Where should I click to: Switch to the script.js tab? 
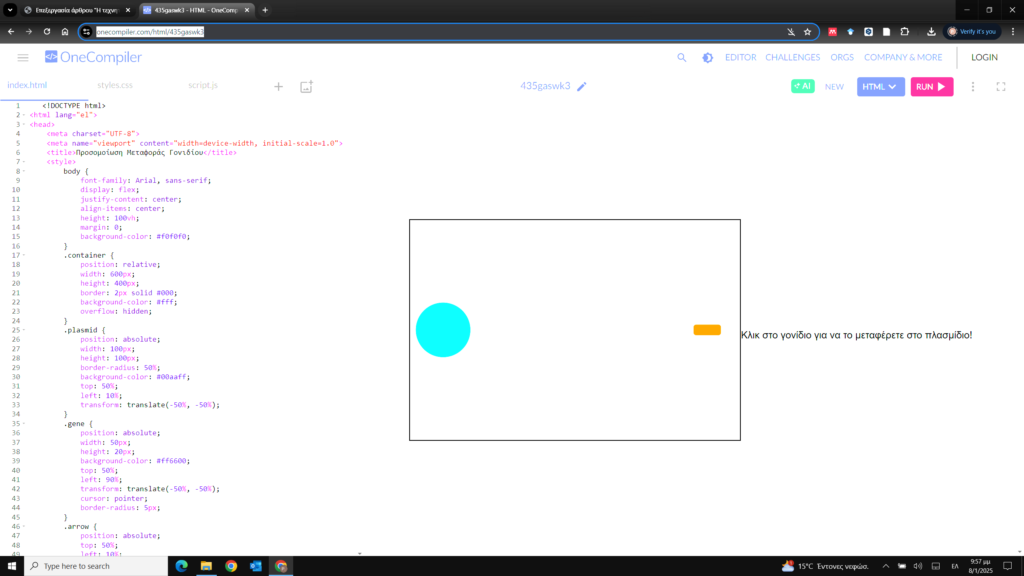203,86
